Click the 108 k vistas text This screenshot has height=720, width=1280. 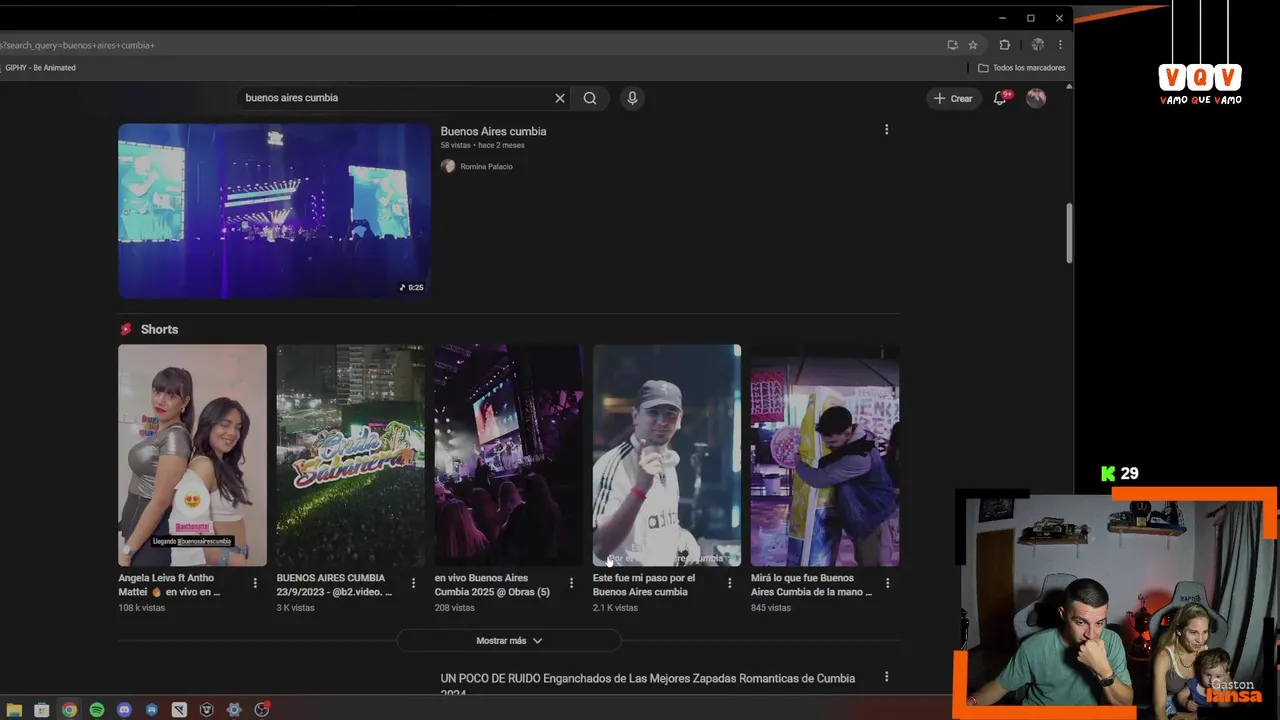click(x=142, y=608)
